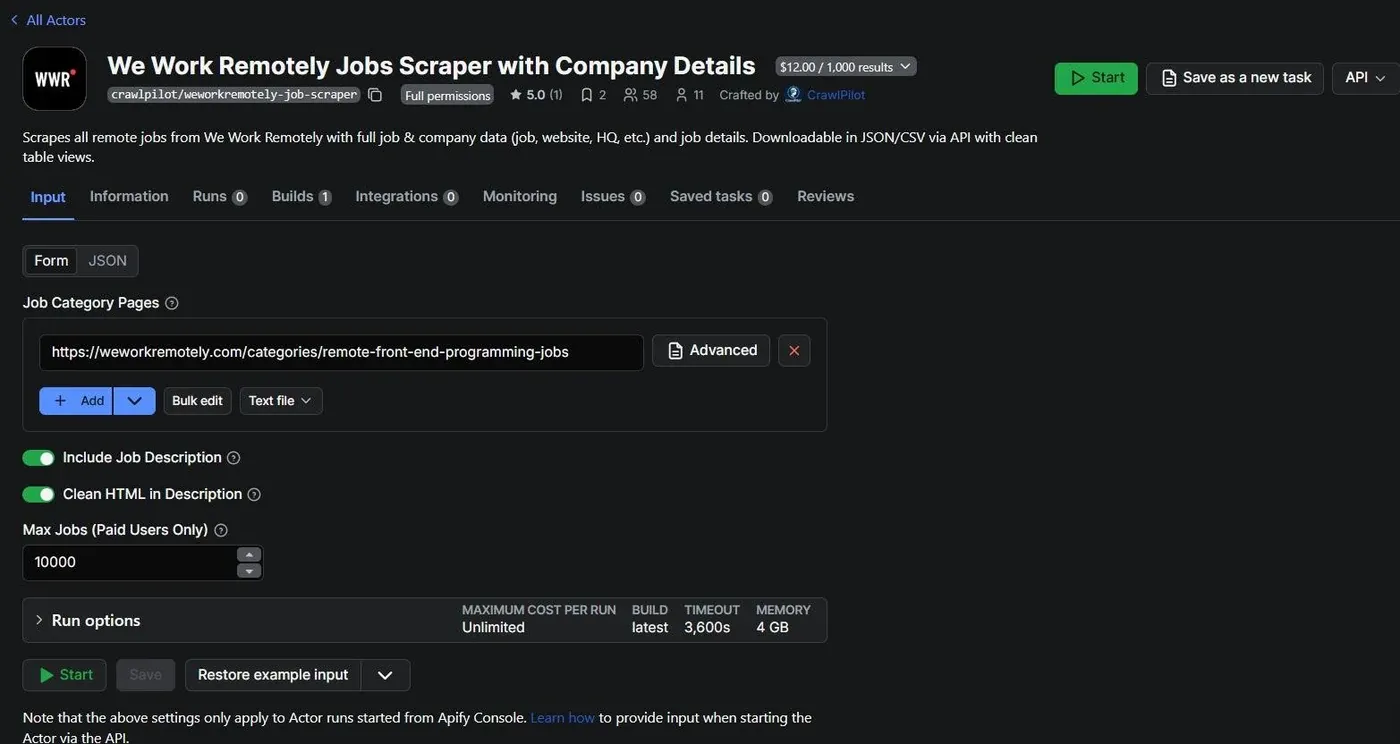Open the Issues tab
Screen dimensions: 1400x744
tap(613, 197)
